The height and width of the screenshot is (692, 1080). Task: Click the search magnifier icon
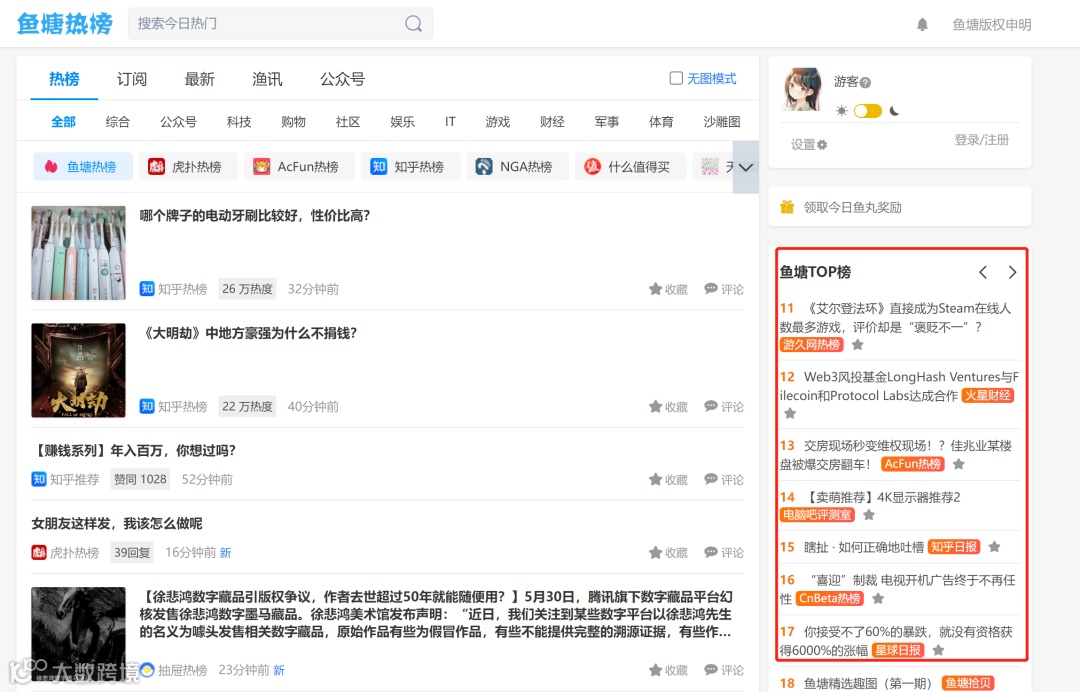(413, 23)
